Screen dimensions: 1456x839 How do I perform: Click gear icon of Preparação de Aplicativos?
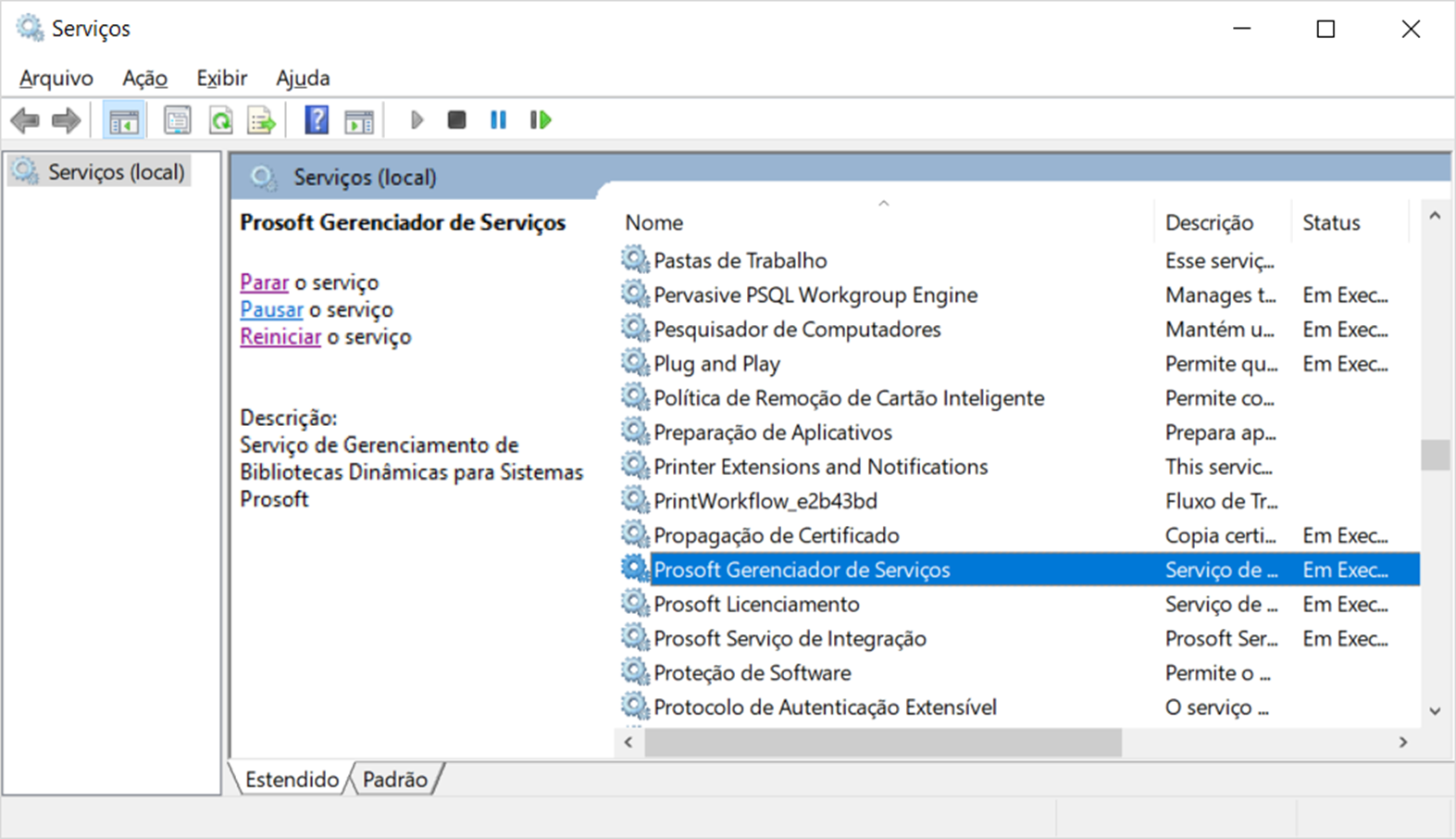[635, 431]
